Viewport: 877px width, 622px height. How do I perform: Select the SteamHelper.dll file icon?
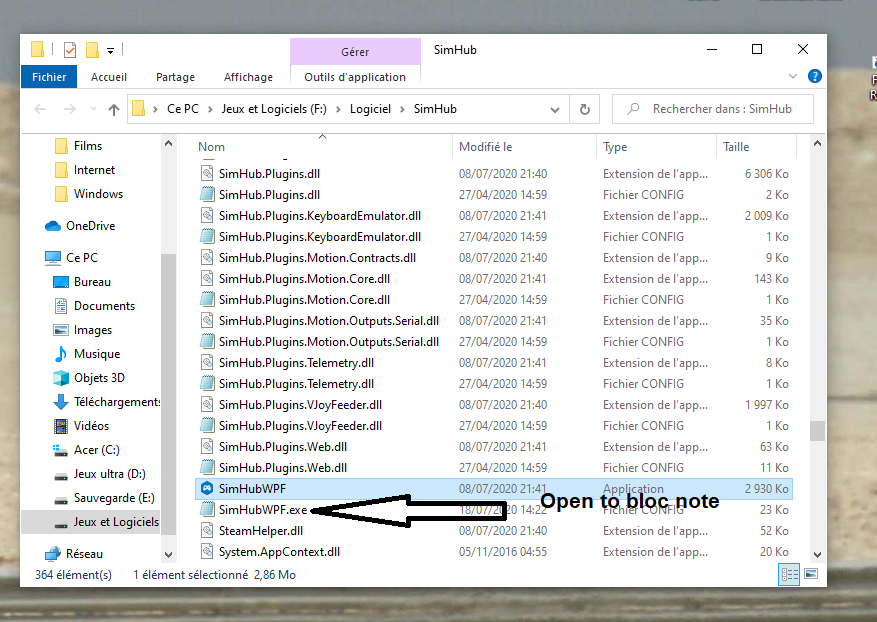(207, 530)
